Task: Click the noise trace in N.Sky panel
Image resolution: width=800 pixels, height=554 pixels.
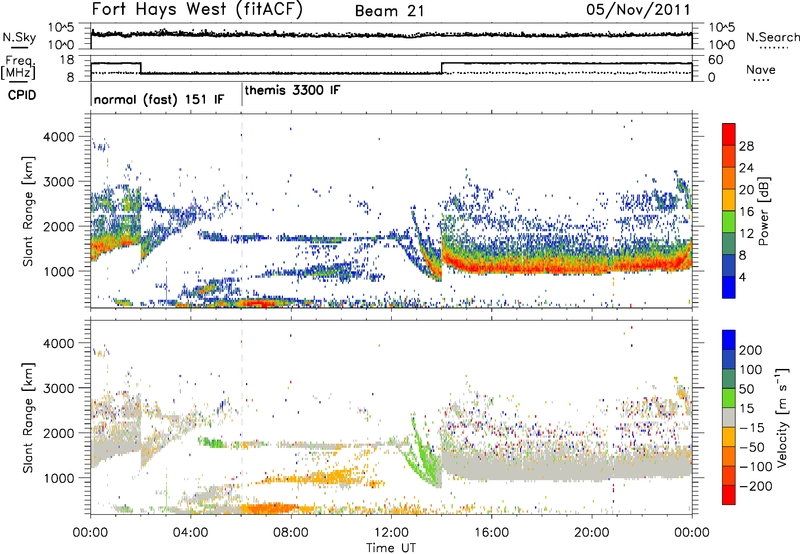Action: click(x=391, y=34)
